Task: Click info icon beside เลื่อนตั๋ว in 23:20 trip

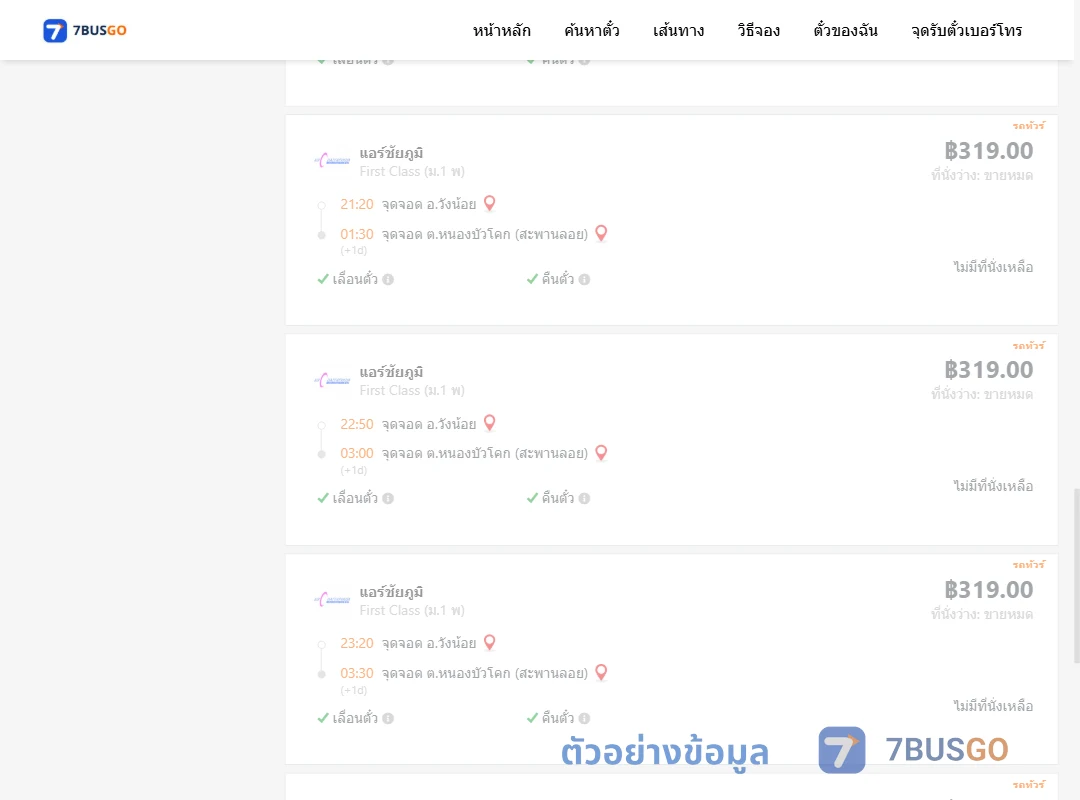Action: (388, 718)
